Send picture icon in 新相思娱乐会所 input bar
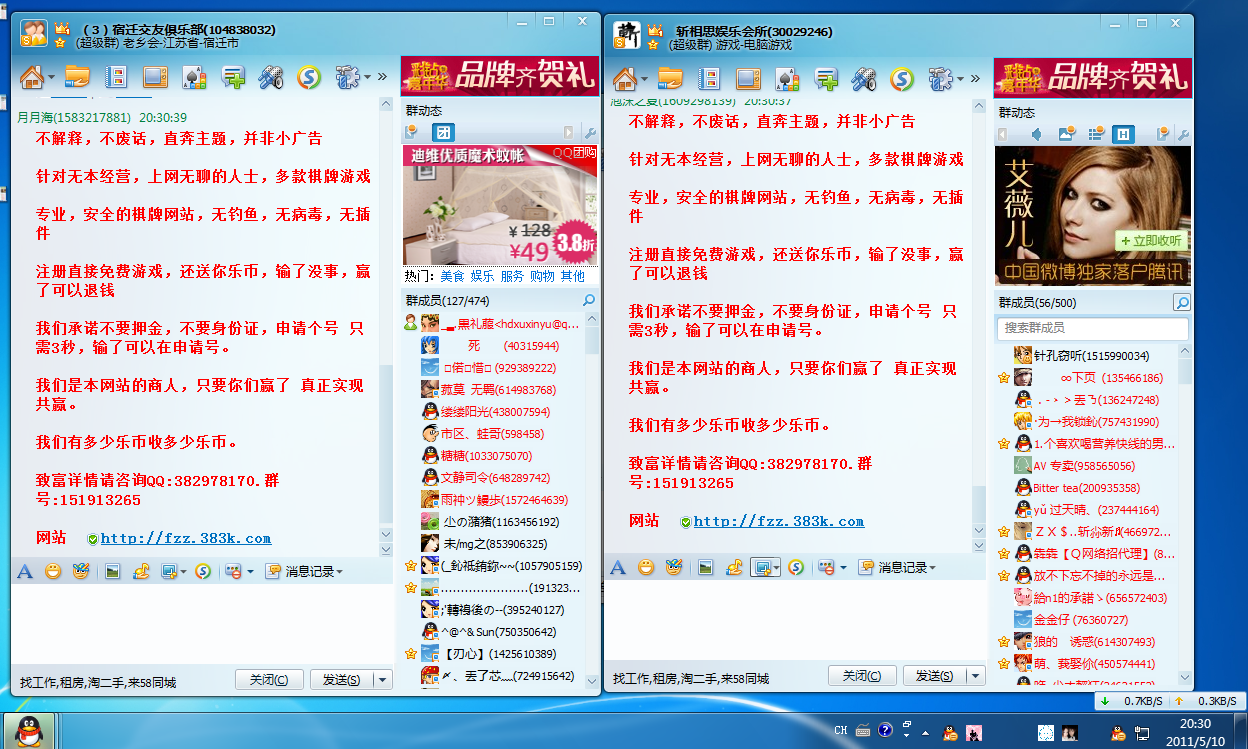Viewport: 1248px width, 749px height. coord(706,567)
